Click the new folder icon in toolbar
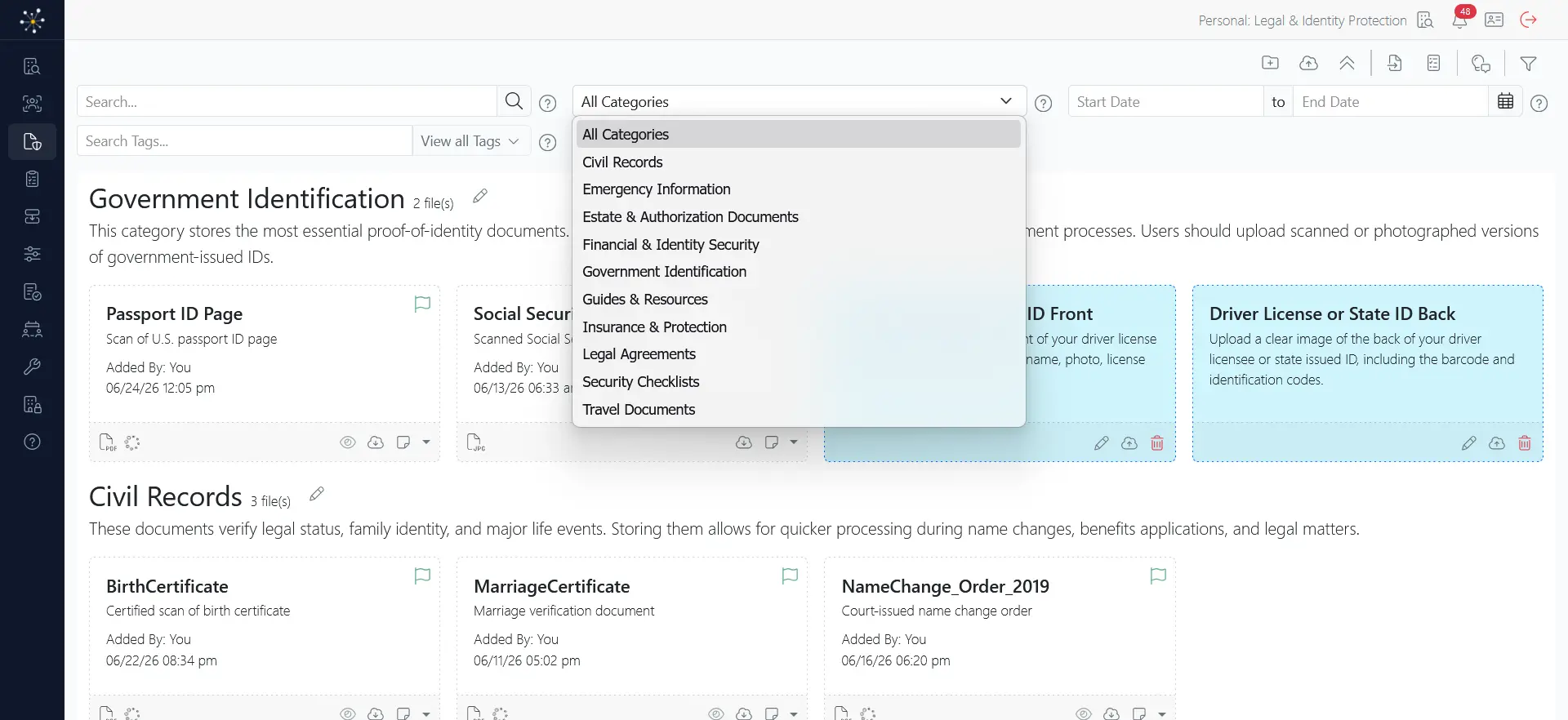The image size is (1568, 720). pyautogui.click(x=1270, y=63)
